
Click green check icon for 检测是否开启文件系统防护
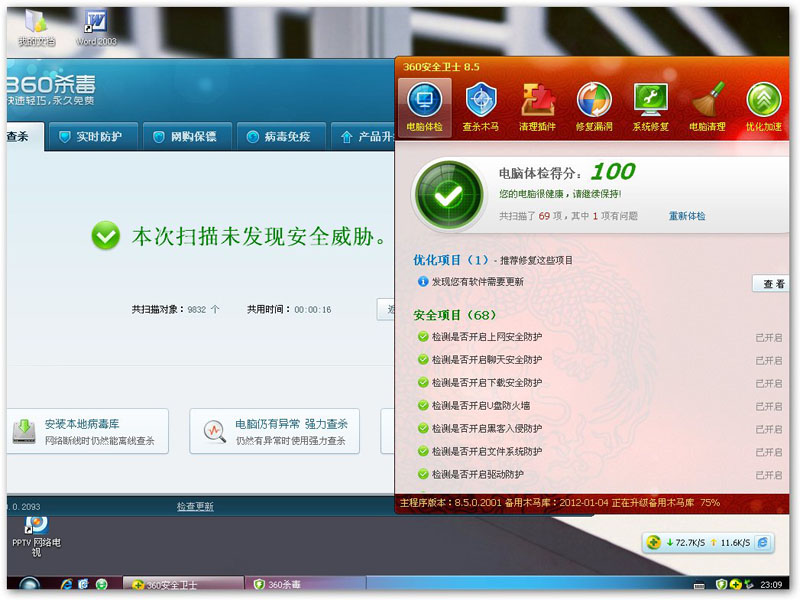422,452
